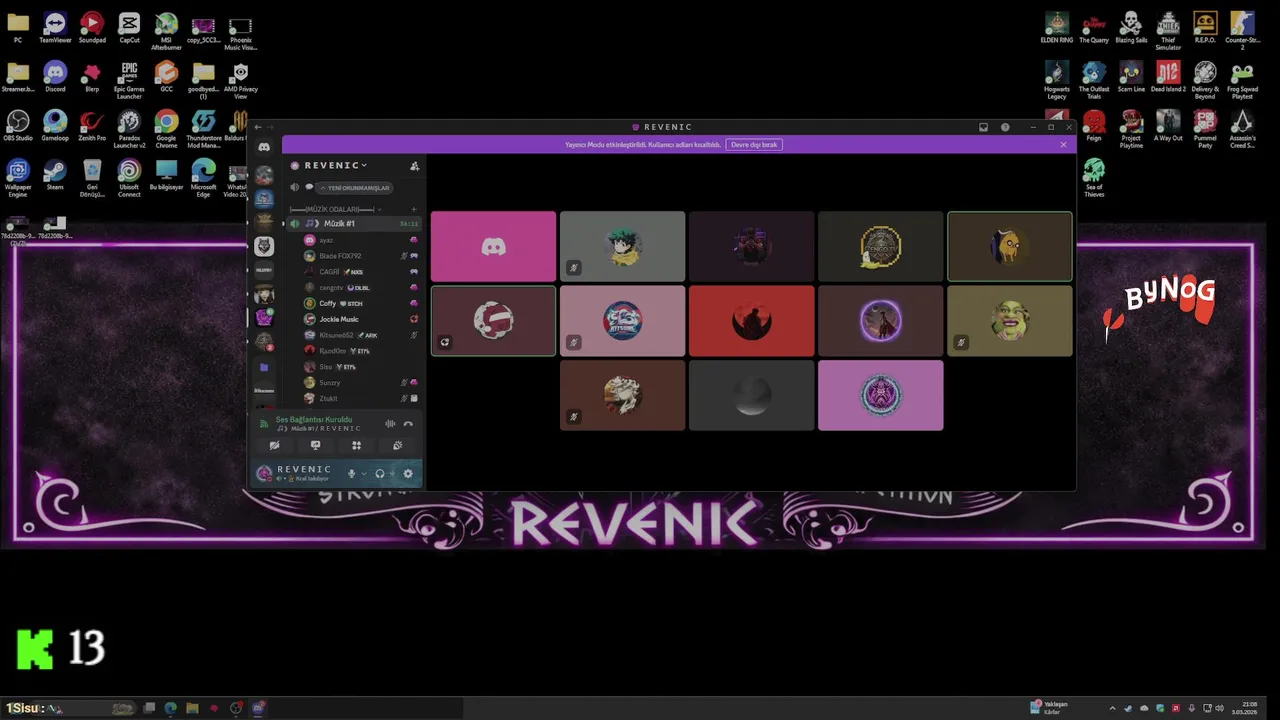Open TeamViewer desktop shortcut
Image resolution: width=1280 pixels, height=720 pixels.
55,28
